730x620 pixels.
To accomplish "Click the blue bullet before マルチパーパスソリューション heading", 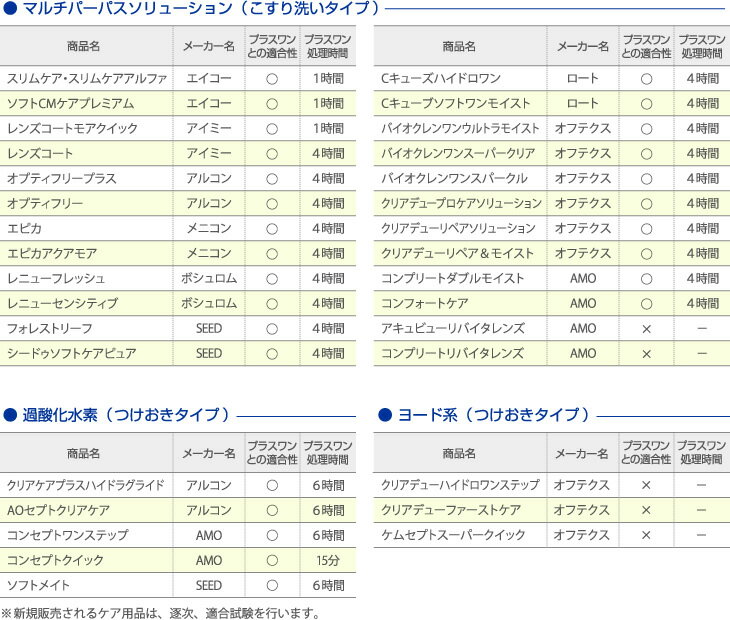I will pyautogui.click(x=8, y=9).
